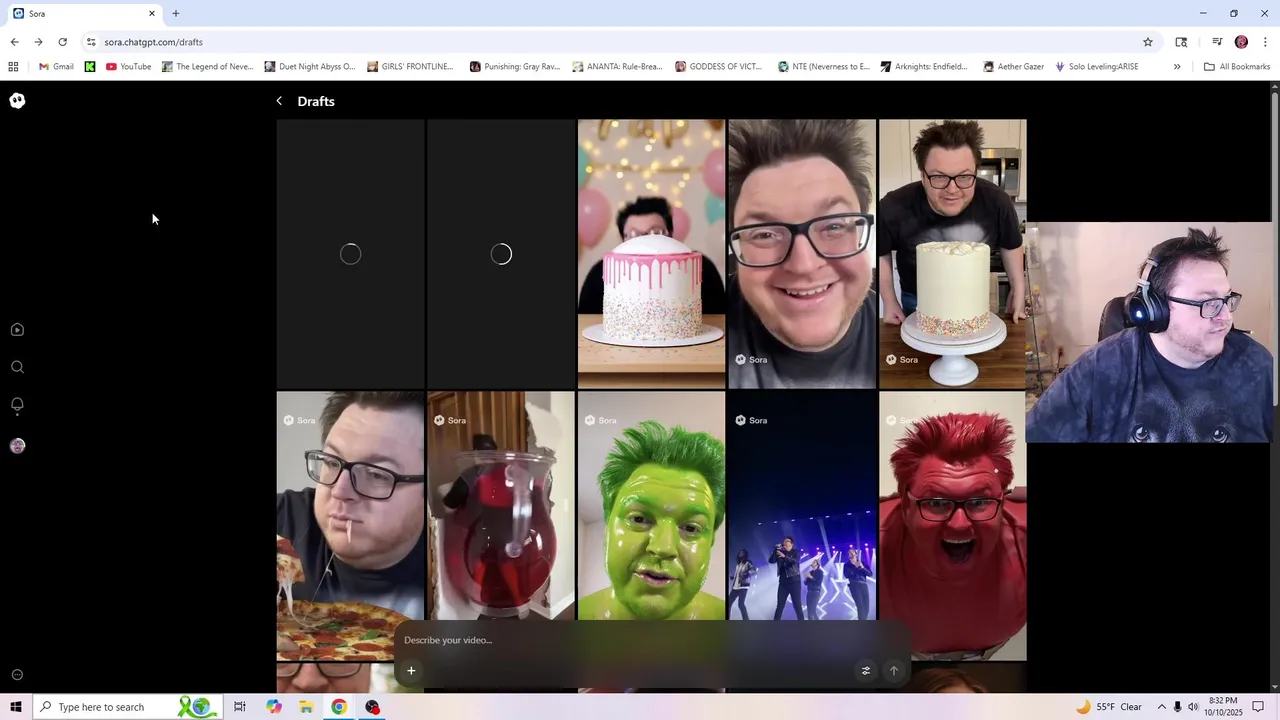Open the Windows Start menu
Image resolution: width=1280 pixels, height=720 pixels.
pos(16,707)
